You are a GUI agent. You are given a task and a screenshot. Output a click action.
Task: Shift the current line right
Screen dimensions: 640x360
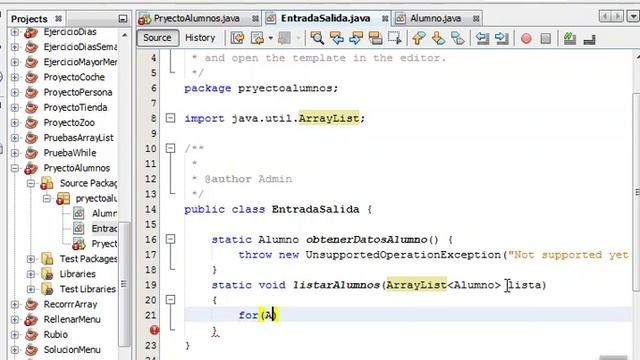coord(502,38)
